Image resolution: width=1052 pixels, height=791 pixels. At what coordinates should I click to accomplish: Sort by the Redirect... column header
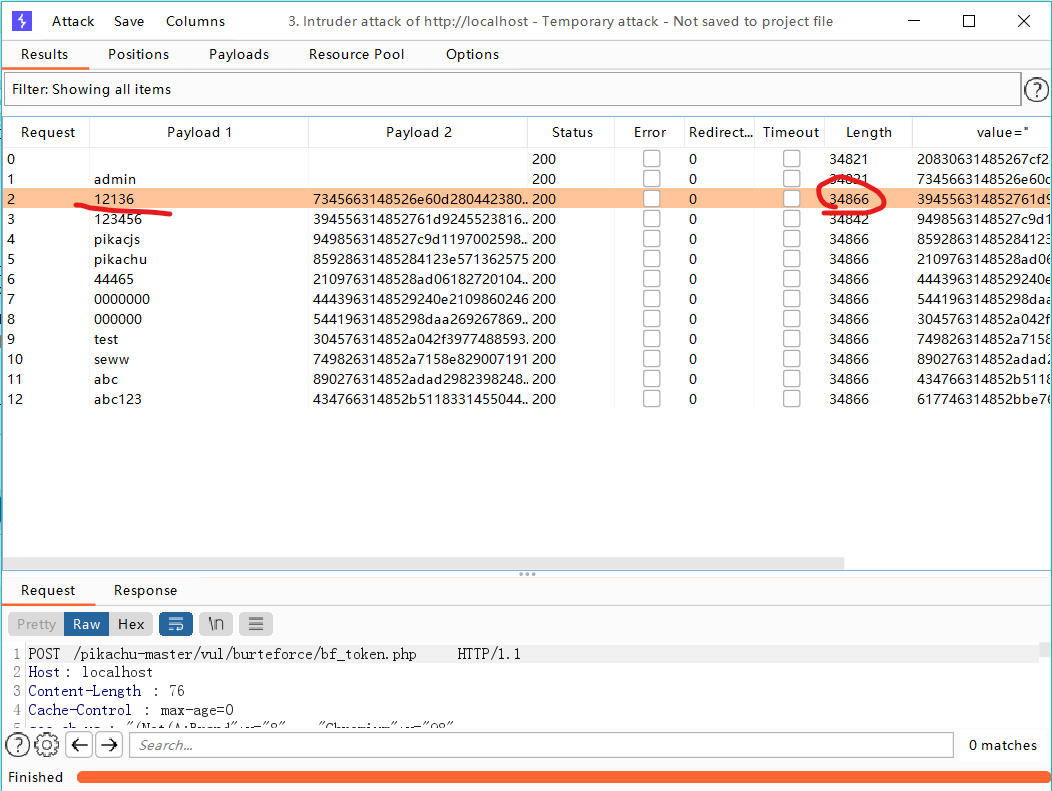(x=720, y=133)
